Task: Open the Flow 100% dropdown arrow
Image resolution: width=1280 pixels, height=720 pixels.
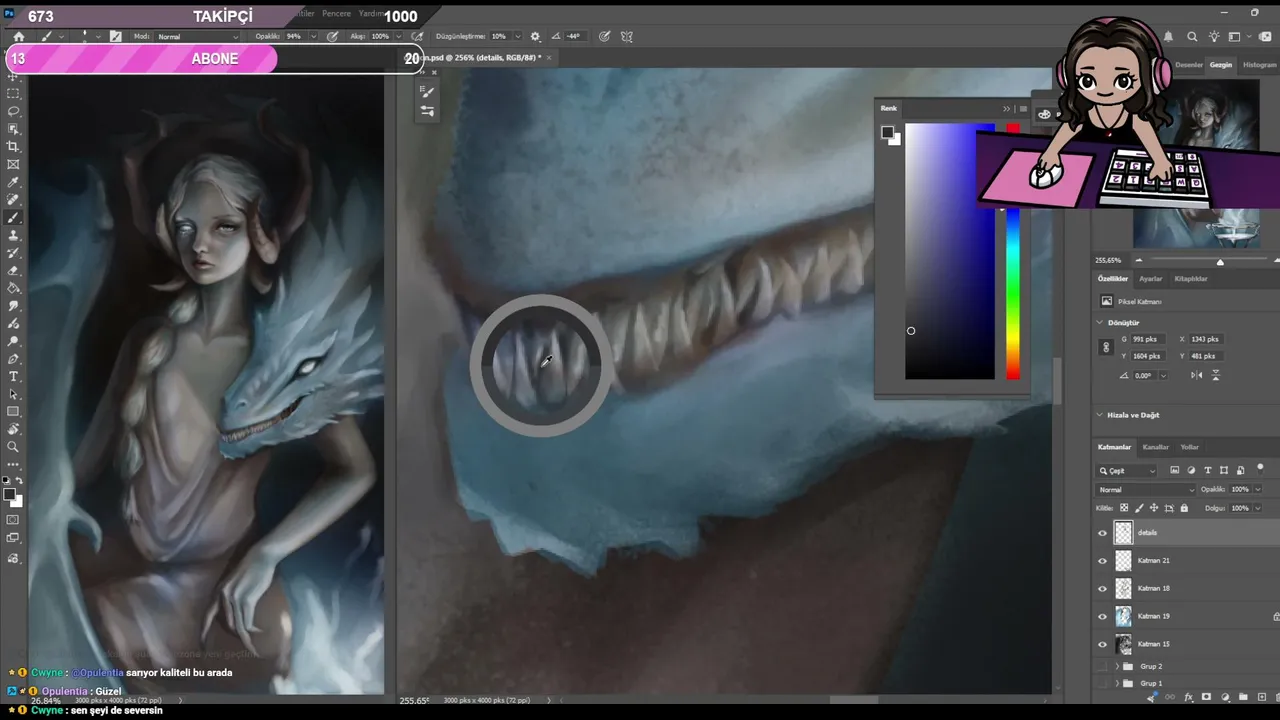Action: (x=398, y=37)
